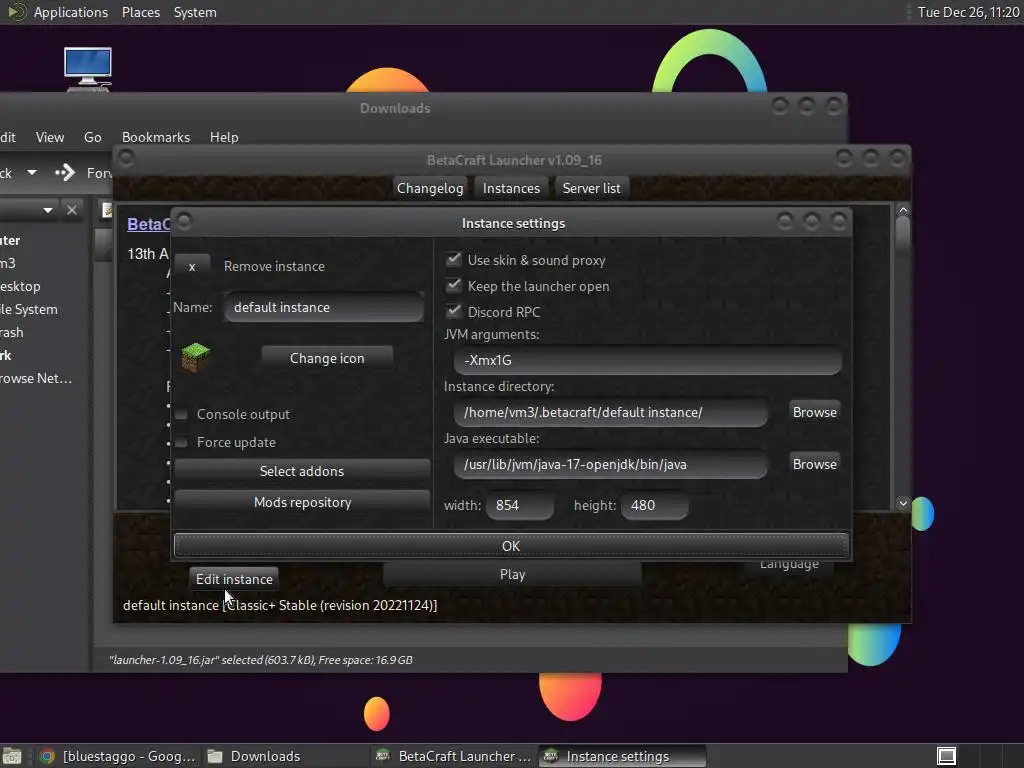This screenshot has width=1024, height=768.
Task: Click the Instance settings taskbar entry
Action: coord(622,756)
